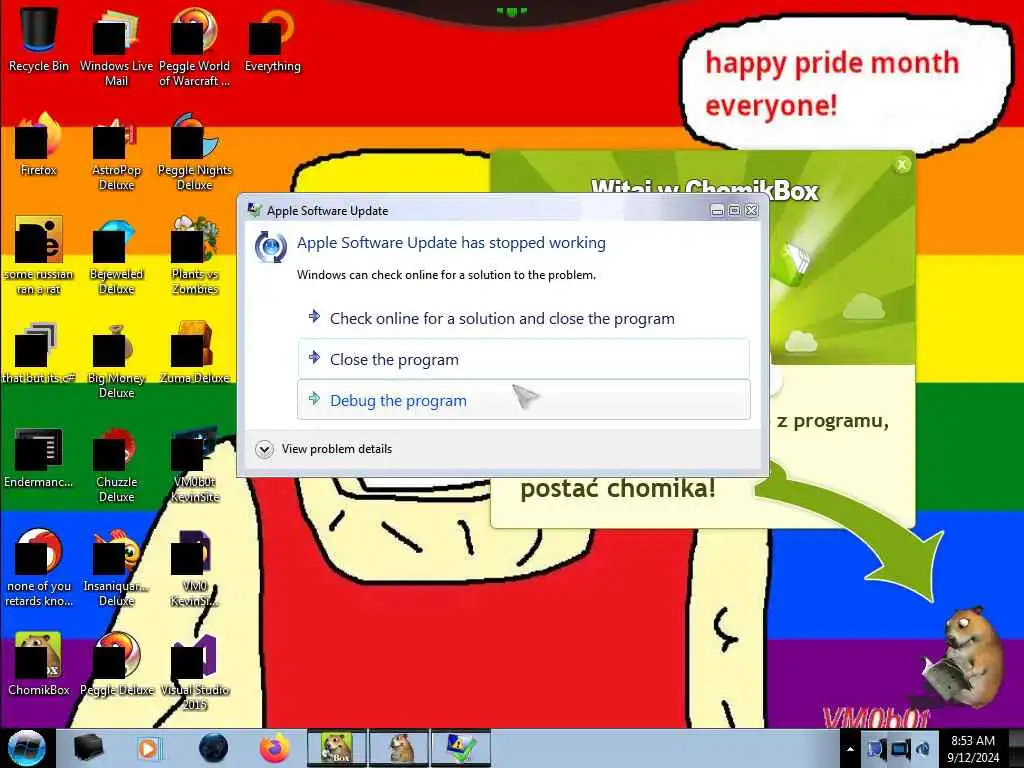Screen dimensions: 1024x768
Task: Select ChomikBox desktop icon
Action: pos(39,664)
